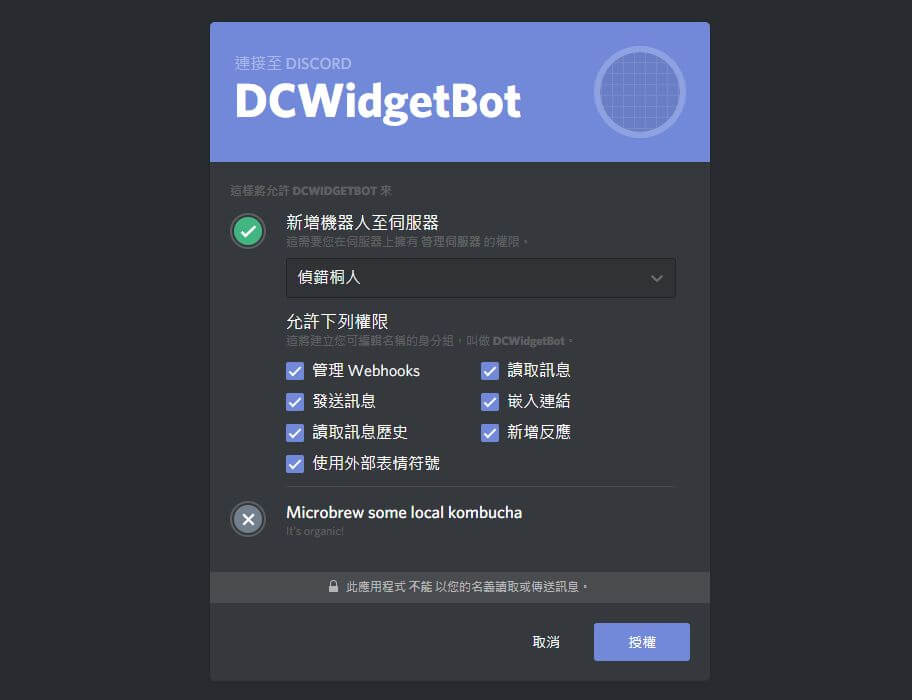Click the 新增機器人至伺服器 heading
The width and height of the screenshot is (912, 700).
[x=362, y=222]
